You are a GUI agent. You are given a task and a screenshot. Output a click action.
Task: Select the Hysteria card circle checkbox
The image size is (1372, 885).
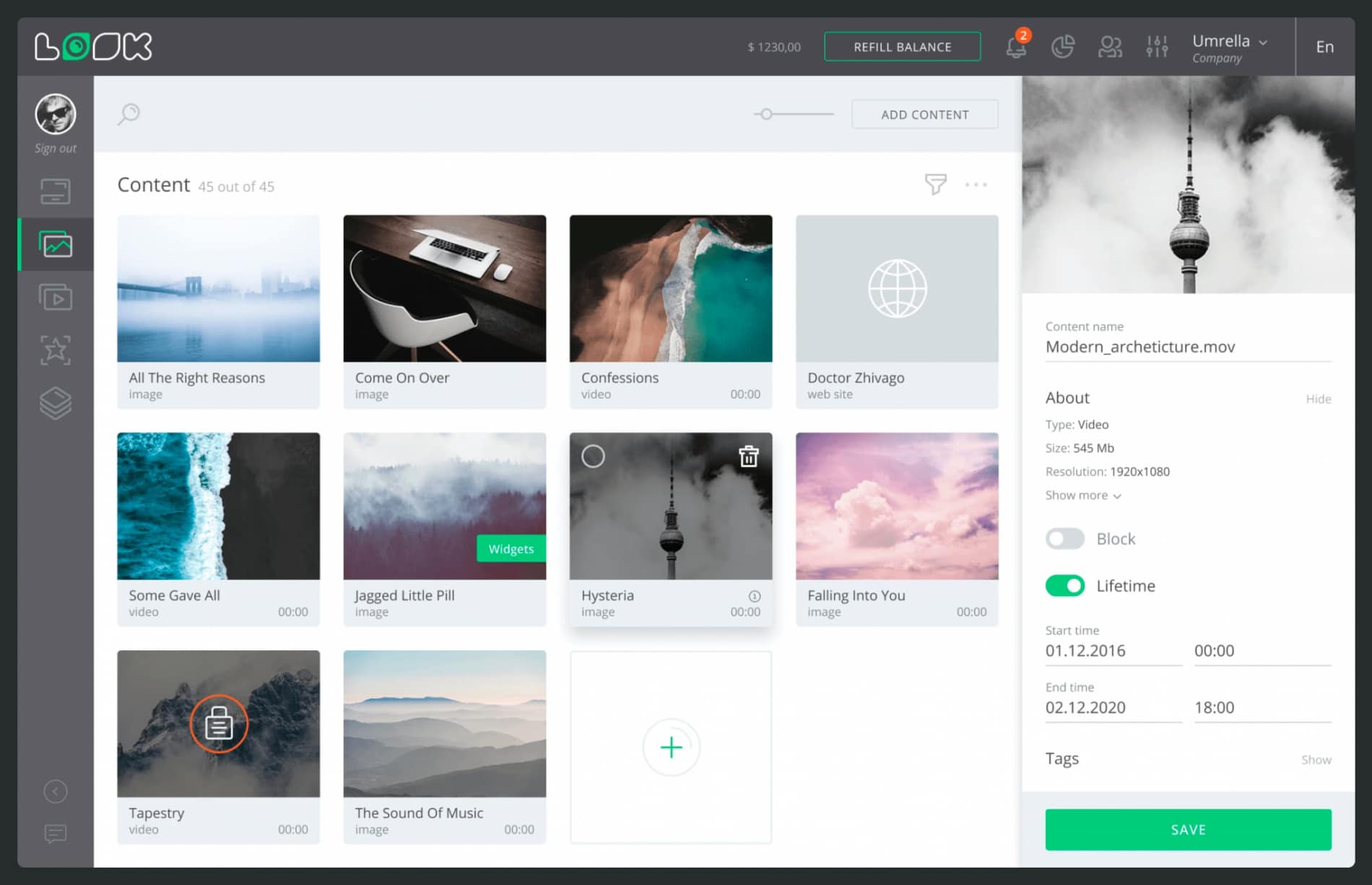pos(593,457)
